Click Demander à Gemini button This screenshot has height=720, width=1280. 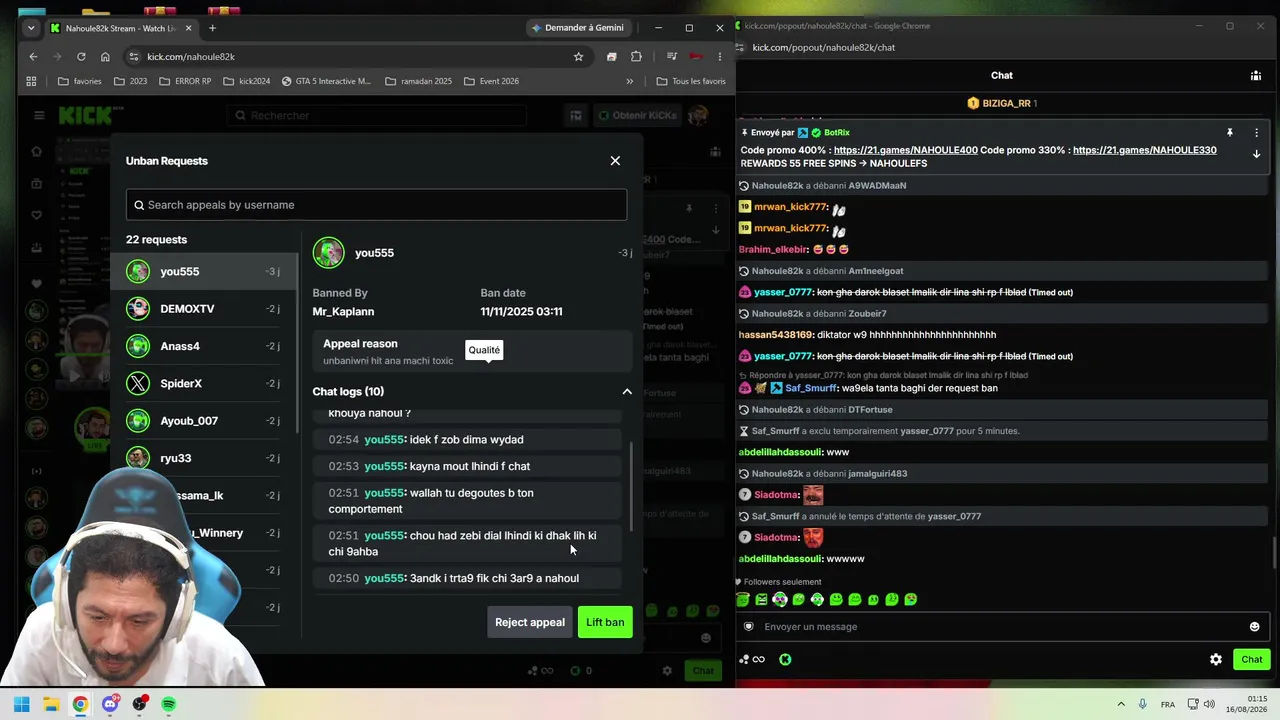(x=578, y=28)
